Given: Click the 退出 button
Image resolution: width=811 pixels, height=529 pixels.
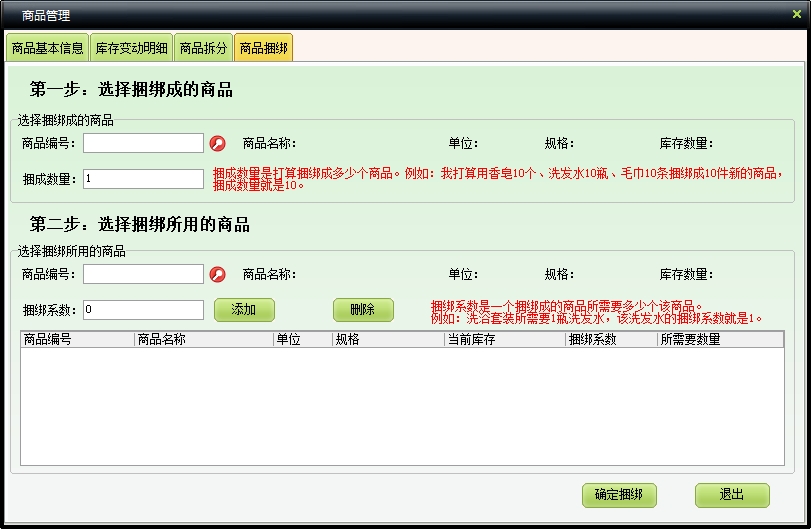Looking at the screenshot, I should click(732, 495).
